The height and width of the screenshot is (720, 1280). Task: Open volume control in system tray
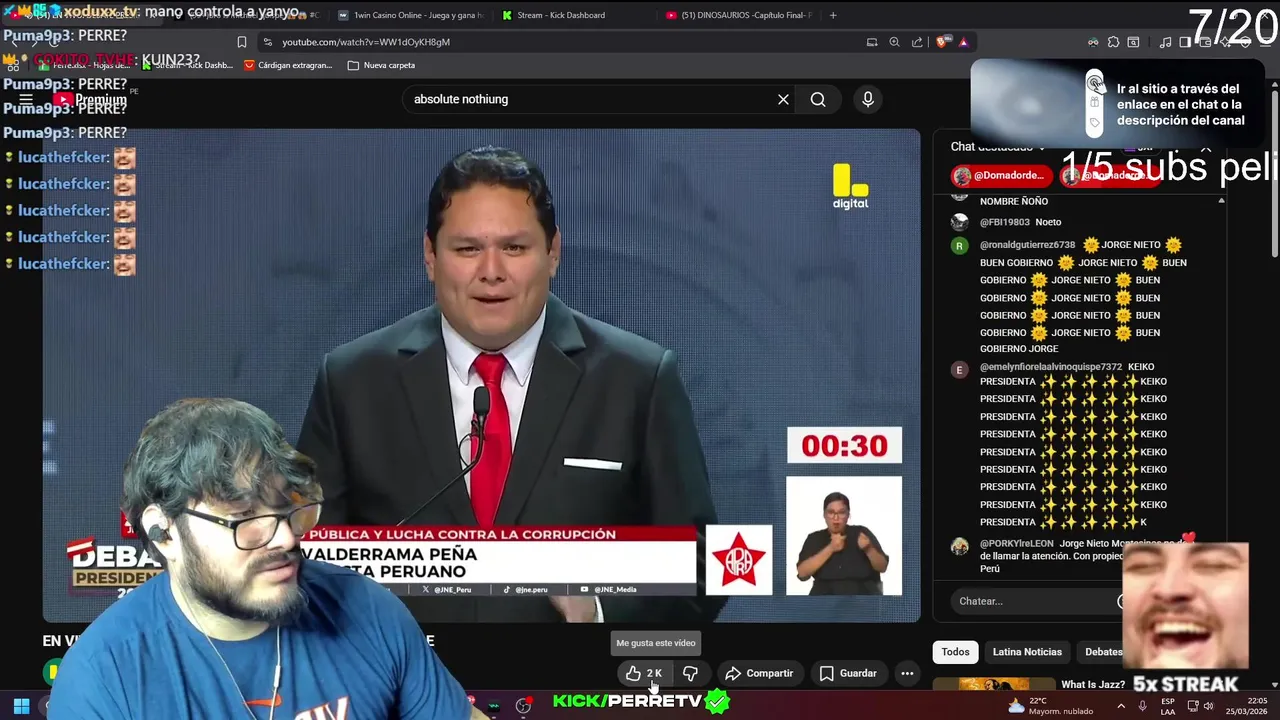(x=1208, y=706)
